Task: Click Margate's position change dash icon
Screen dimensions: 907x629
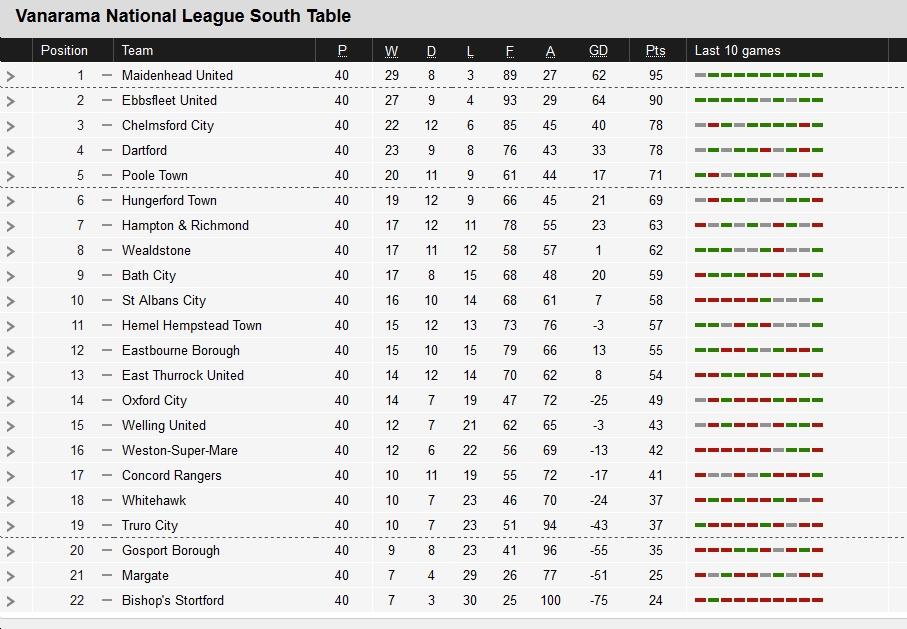Action: click(106, 575)
